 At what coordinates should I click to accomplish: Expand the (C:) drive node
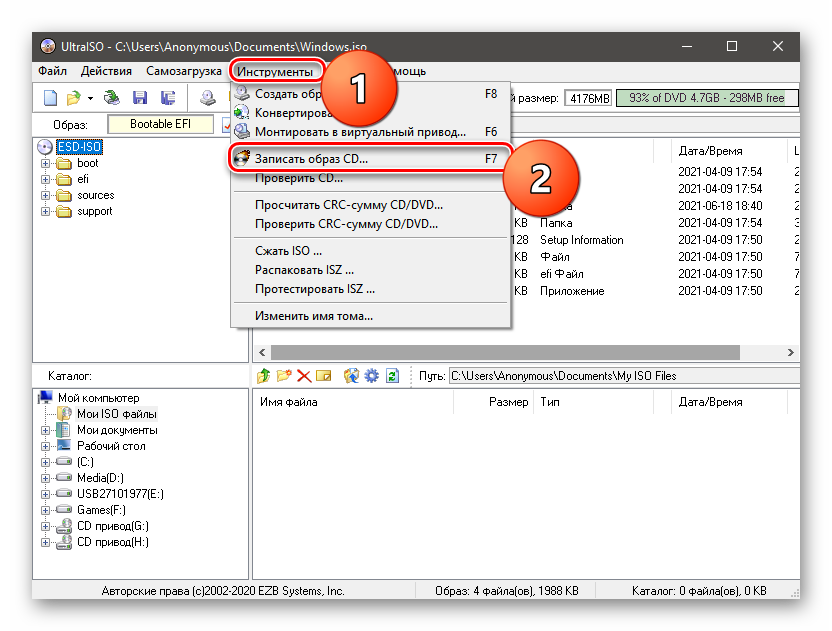[46, 462]
